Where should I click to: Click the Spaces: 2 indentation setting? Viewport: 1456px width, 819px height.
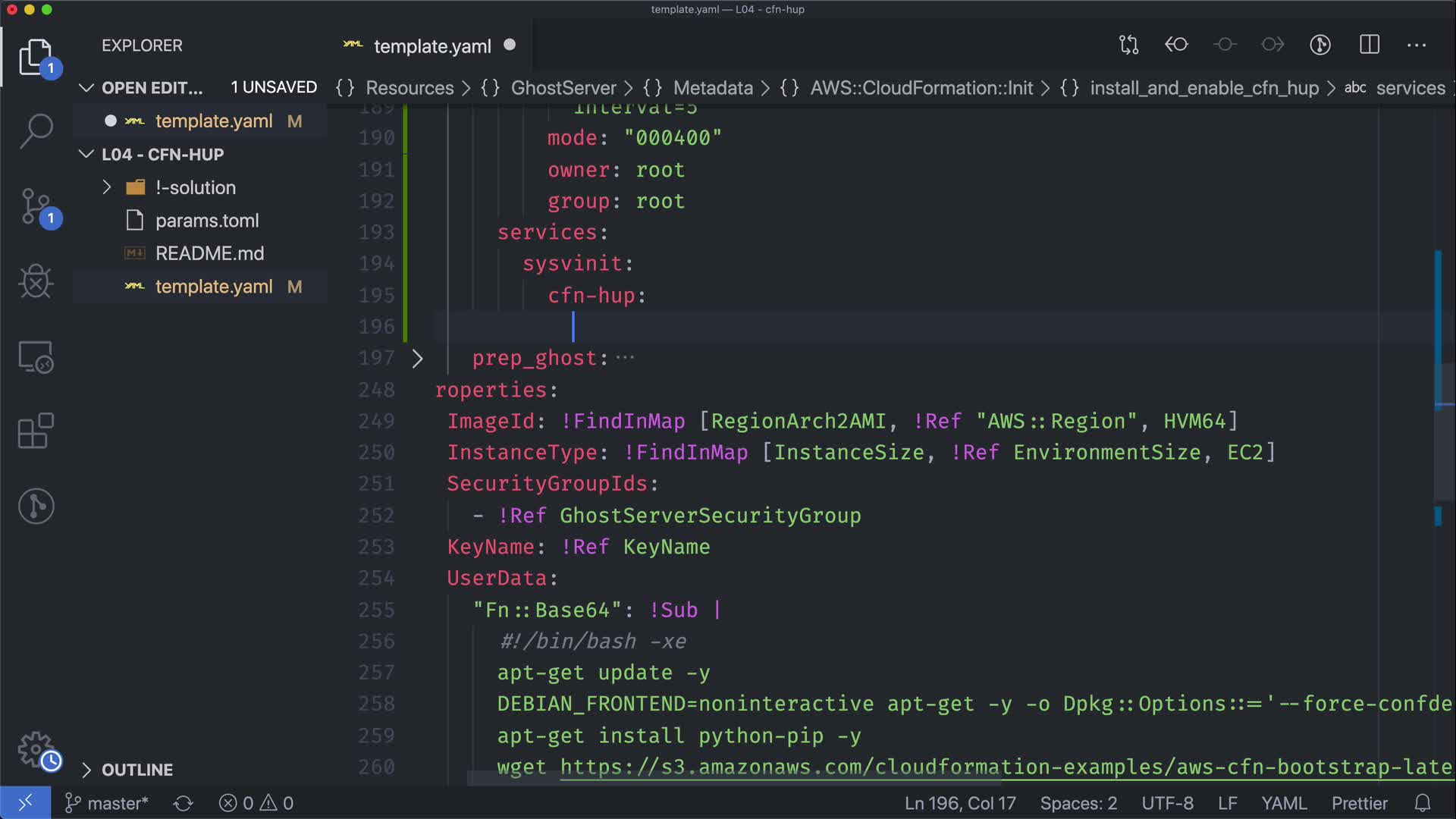[1078, 803]
